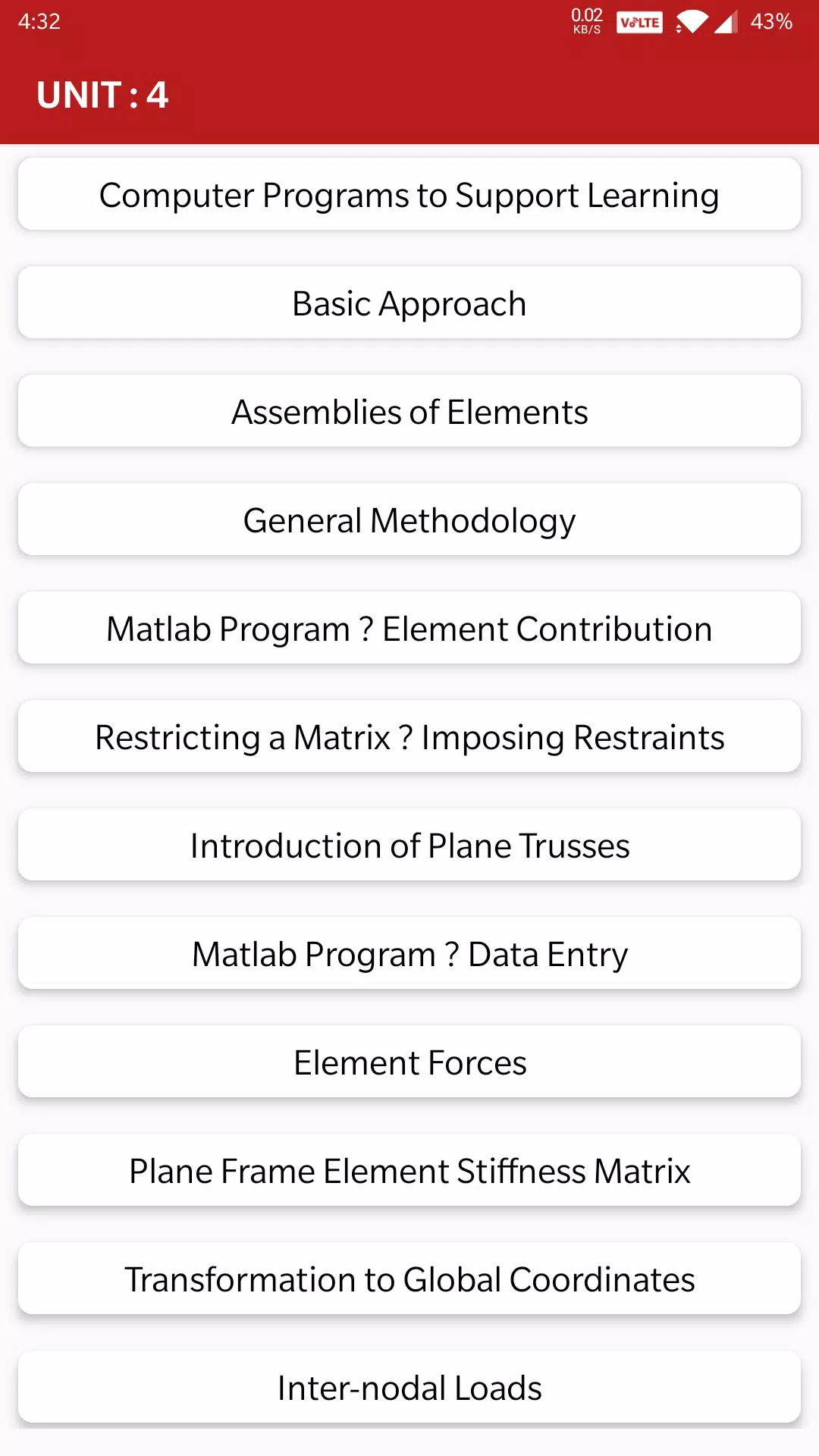Tap the VoLTE indicator icon
The width and height of the screenshot is (819, 1456).
[x=639, y=22]
